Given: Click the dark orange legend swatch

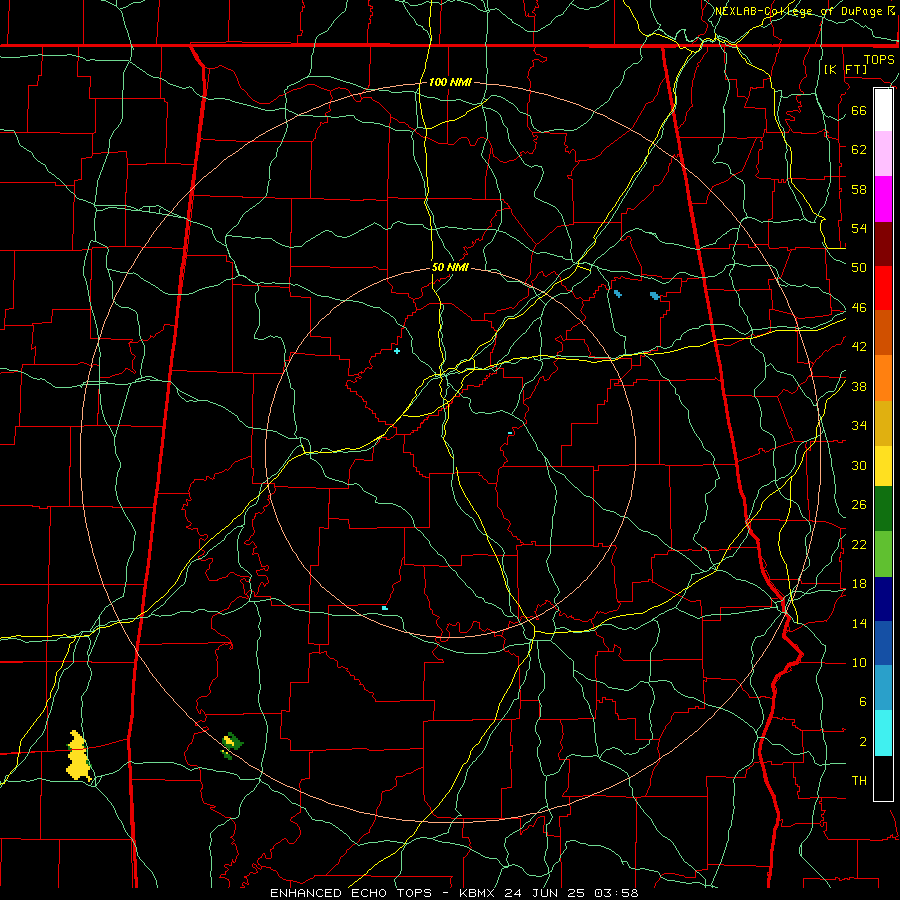Looking at the screenshot, I should (x=883, y=332).
